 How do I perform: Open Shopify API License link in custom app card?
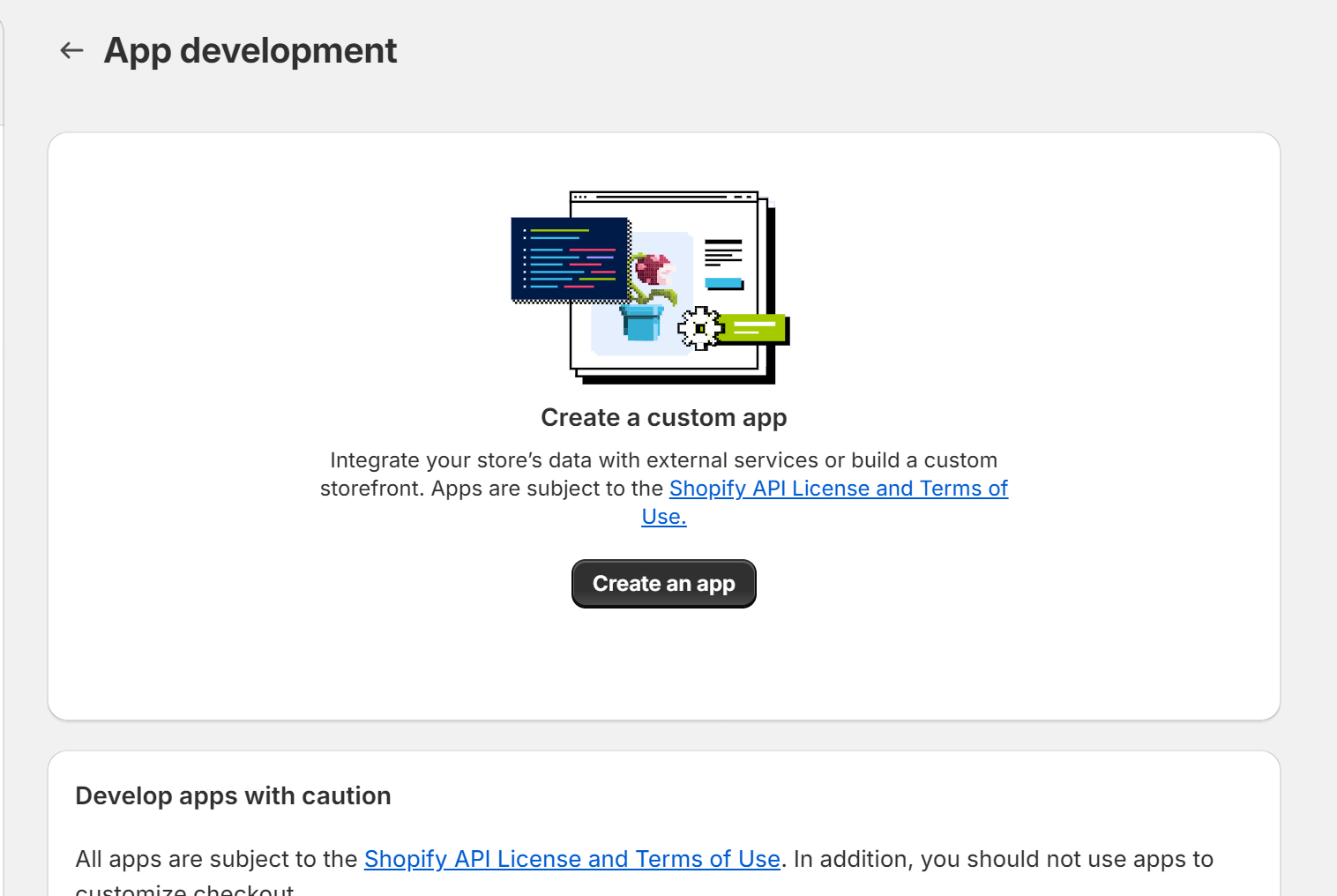(838, 489)
